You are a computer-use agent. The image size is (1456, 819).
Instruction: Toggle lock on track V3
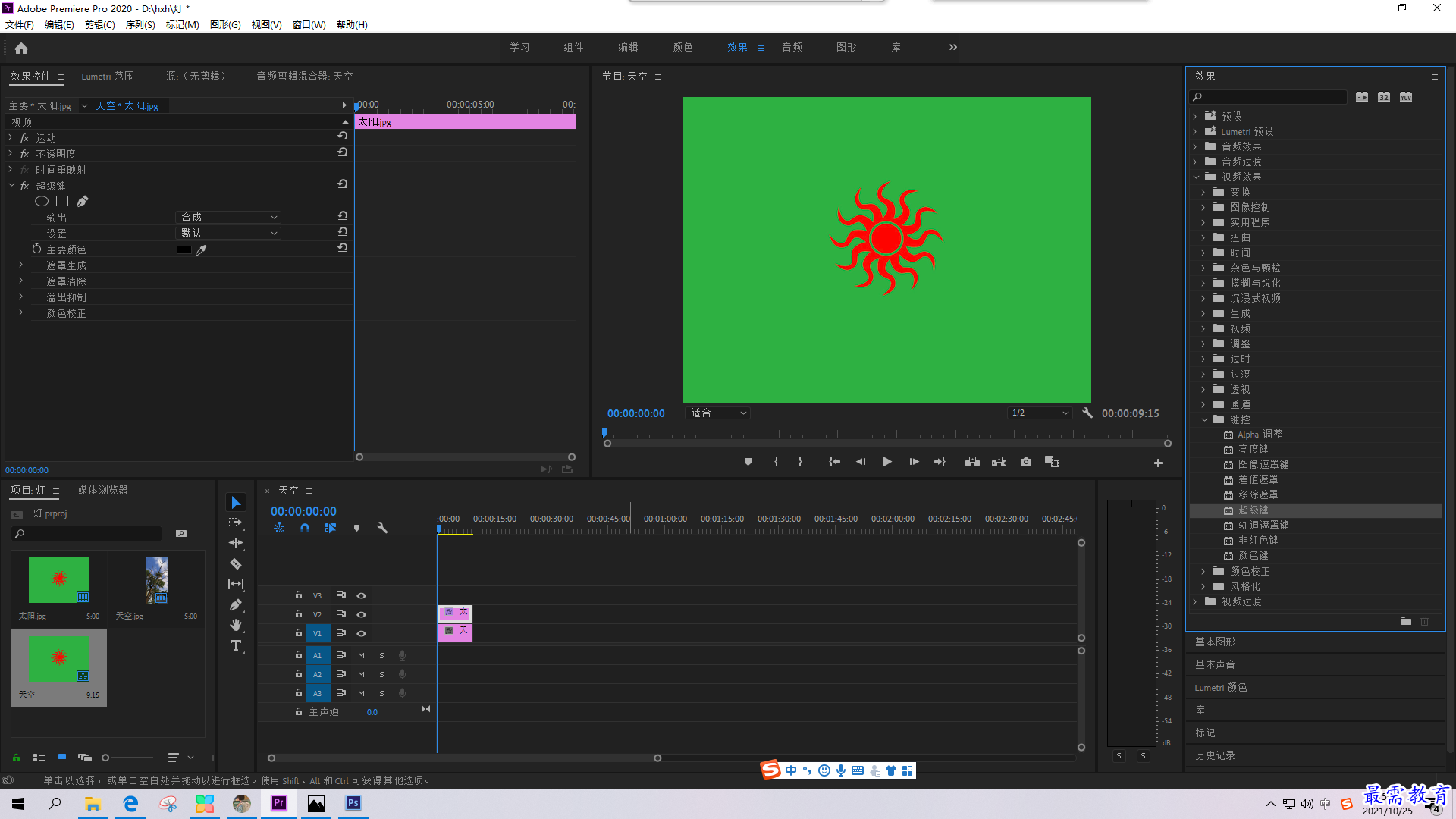click(x=299, y=595)
